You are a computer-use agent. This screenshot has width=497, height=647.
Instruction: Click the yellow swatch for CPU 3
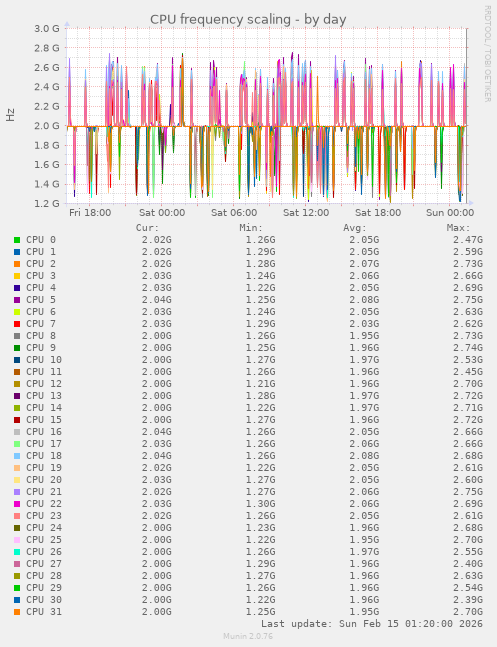click(17, 276)
